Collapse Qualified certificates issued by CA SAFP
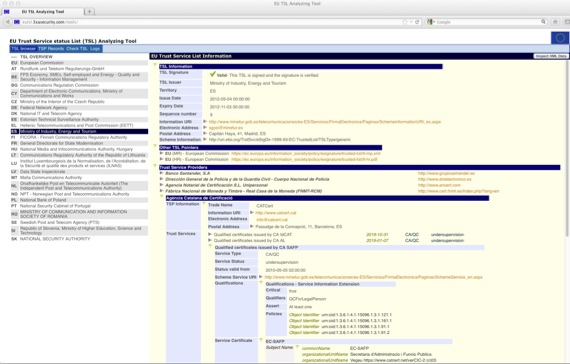This screenshot has width=570, height=364. (210, 246)
